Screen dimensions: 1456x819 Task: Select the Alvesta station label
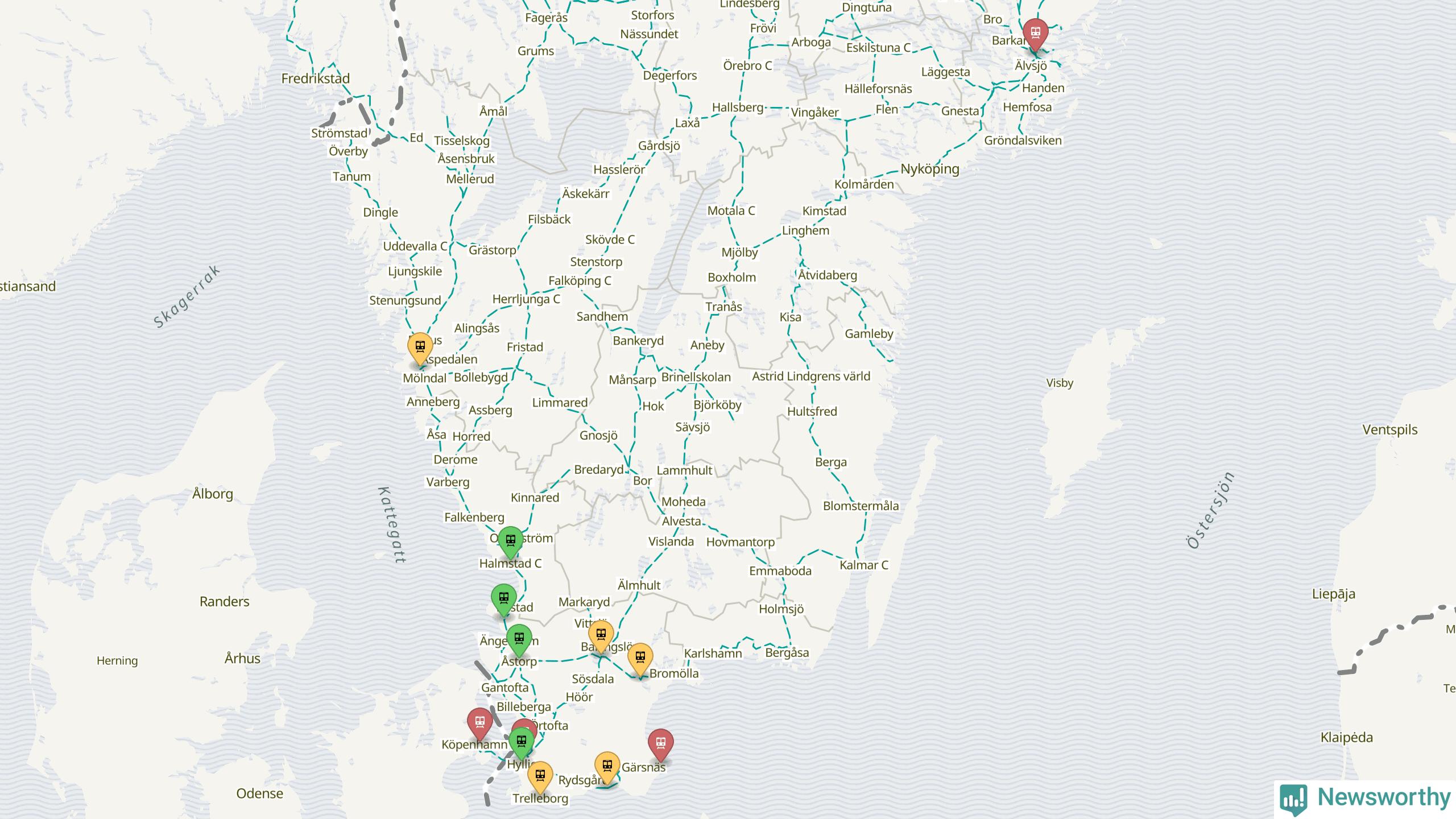click(x=681, y=521)
